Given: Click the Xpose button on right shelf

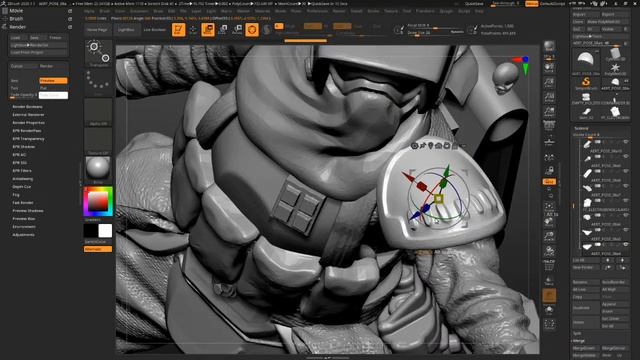Looking at the screenshot, I should (x=549, y=325).
